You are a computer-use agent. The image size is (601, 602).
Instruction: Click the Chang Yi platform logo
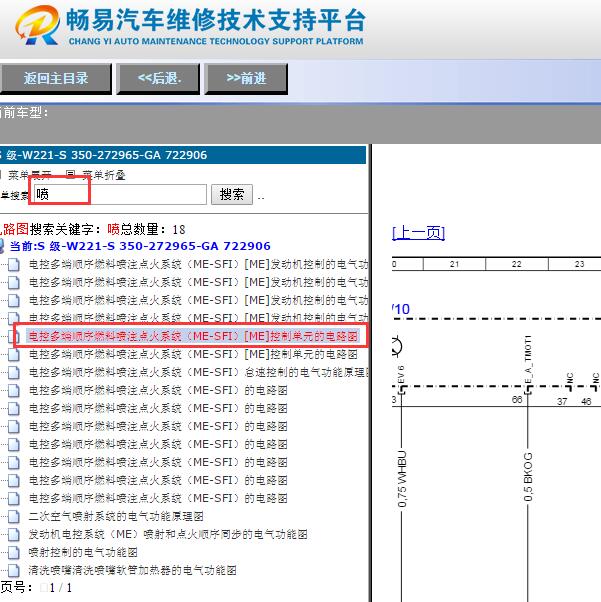click(38, 25)
